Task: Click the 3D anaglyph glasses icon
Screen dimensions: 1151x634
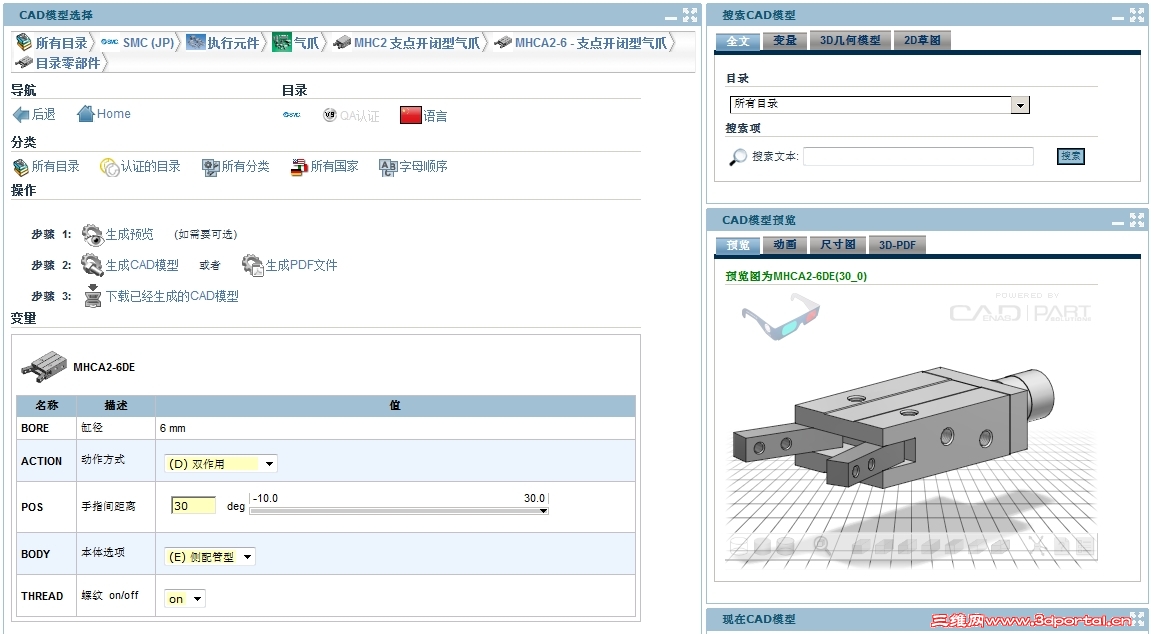Action: 780,316
